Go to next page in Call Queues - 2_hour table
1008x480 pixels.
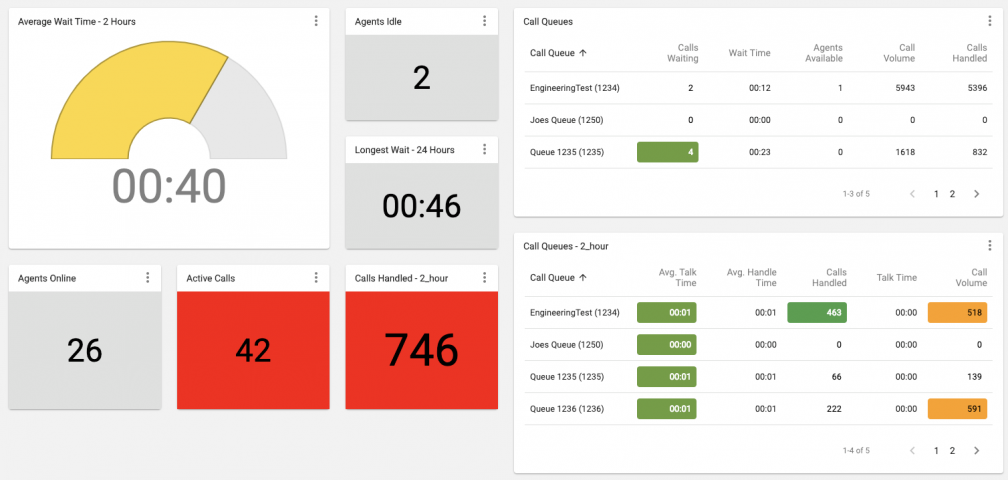[976, 451]
